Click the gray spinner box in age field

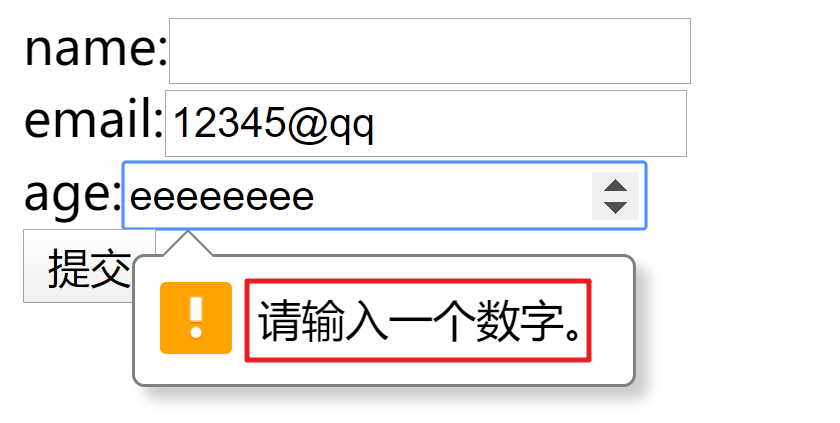coord(615,196)
